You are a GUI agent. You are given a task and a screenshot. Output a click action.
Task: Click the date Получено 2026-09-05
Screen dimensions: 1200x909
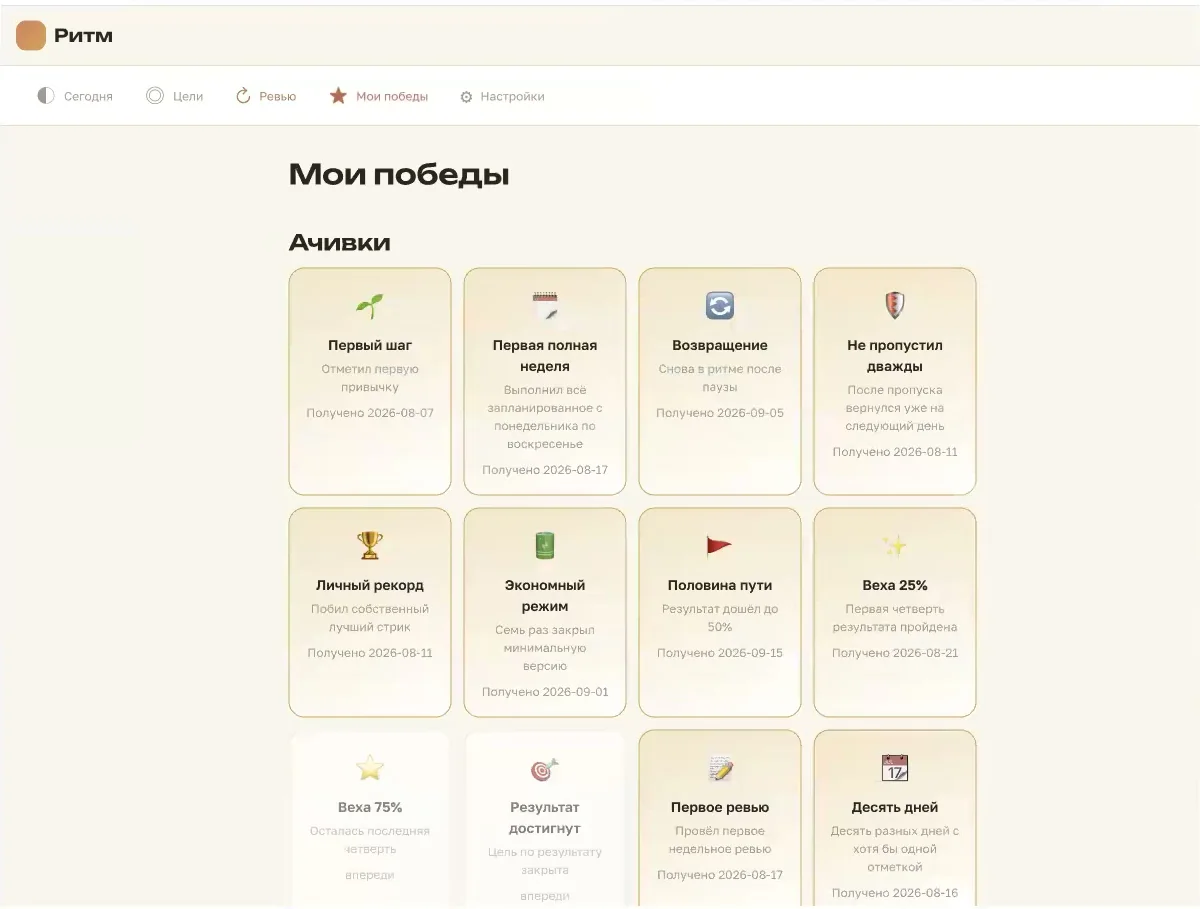click(x=720, y=413)
